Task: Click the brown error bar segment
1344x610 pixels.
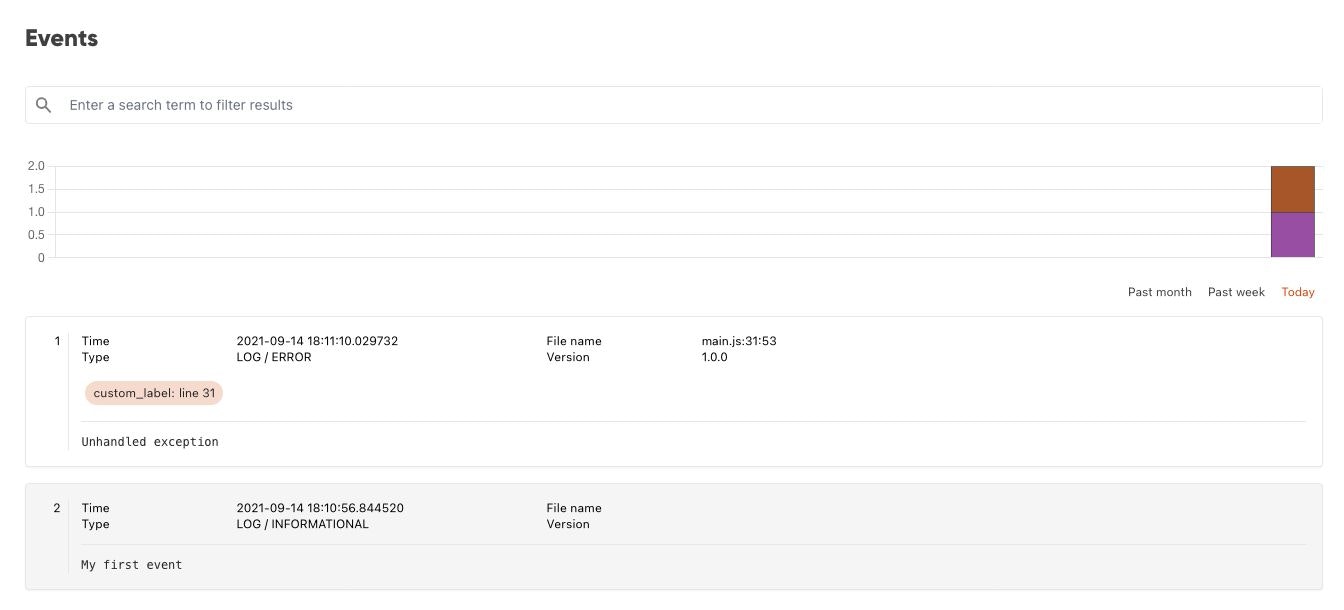Action: pos(1292,189)
